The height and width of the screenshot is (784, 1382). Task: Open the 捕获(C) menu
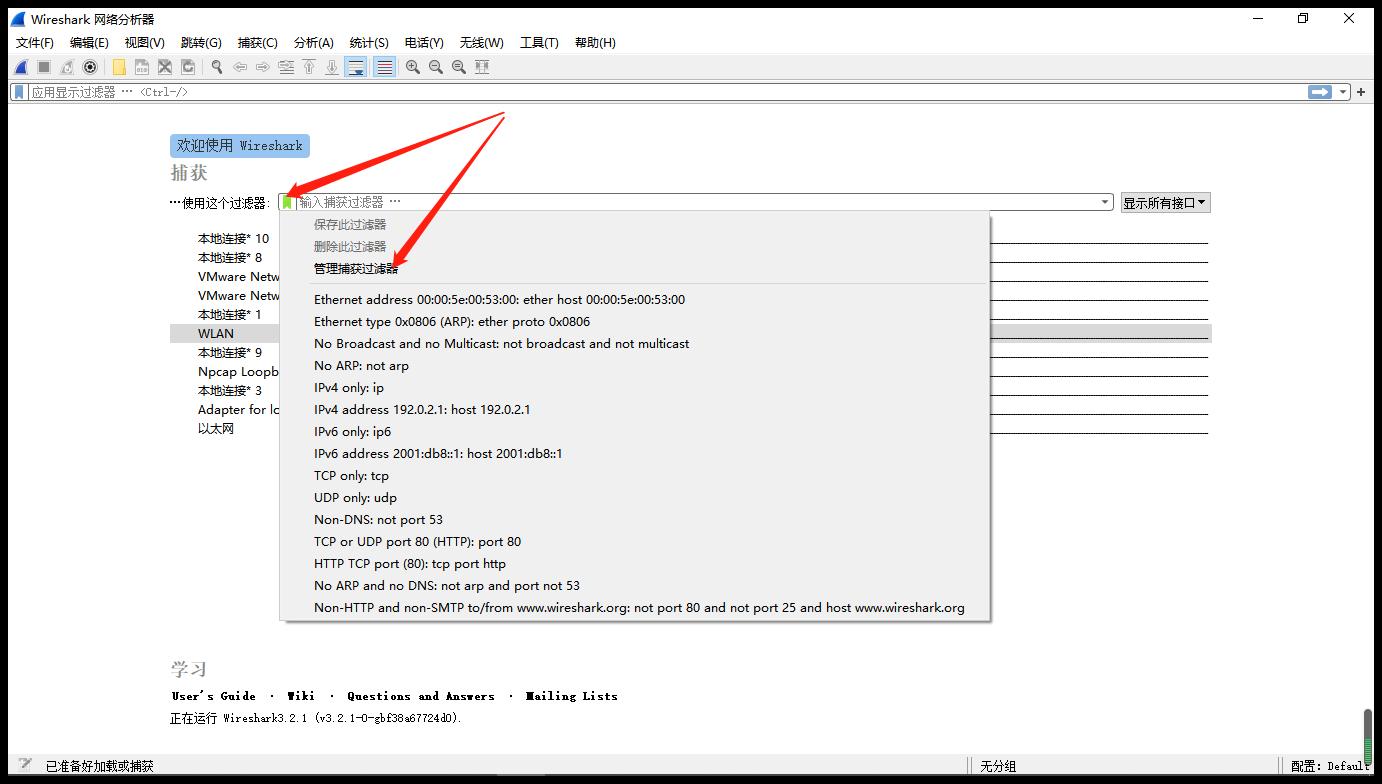pos(258,43)
